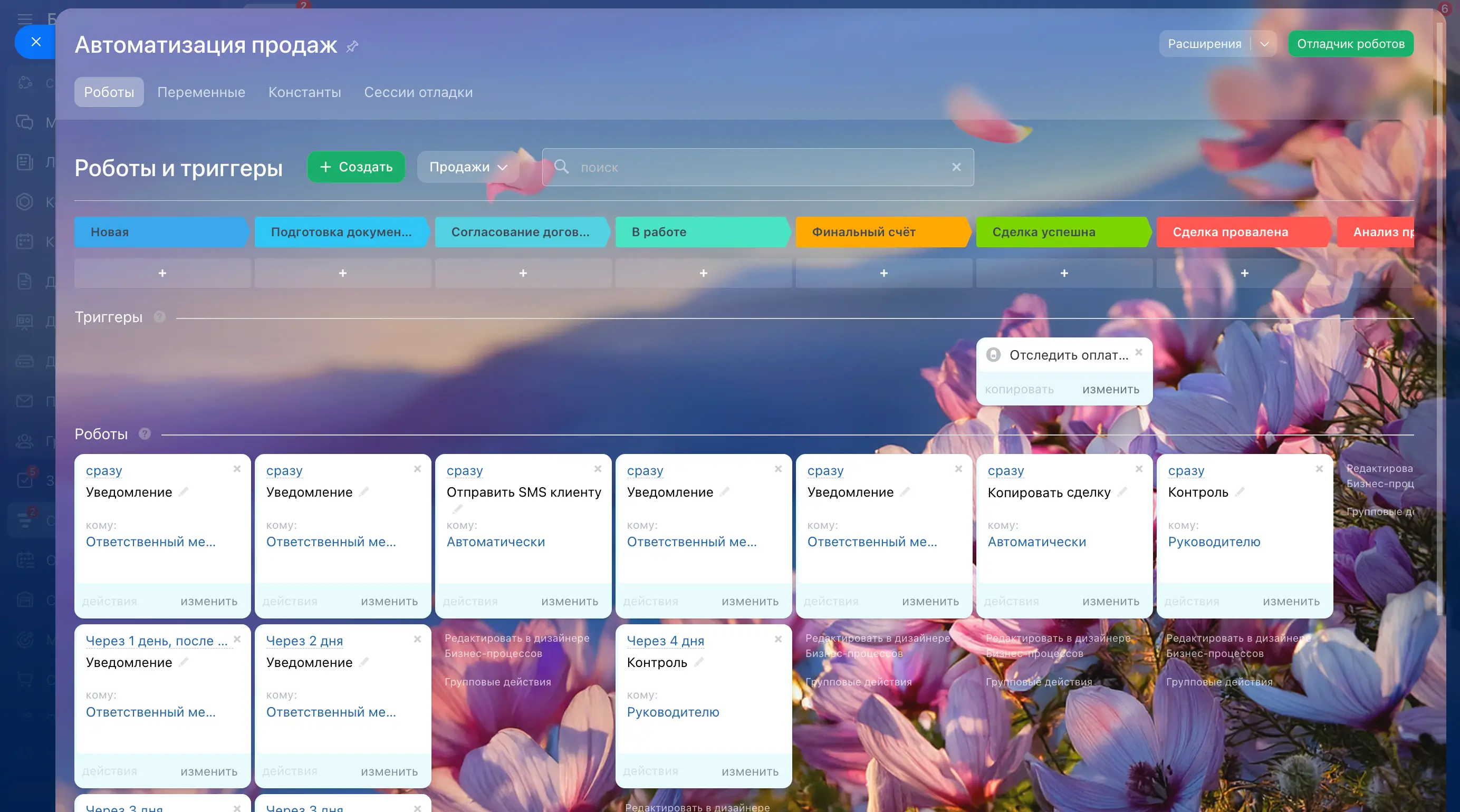Open the Сессии отладки tab
Viewport: 1460px width, 812px height.
418,92
